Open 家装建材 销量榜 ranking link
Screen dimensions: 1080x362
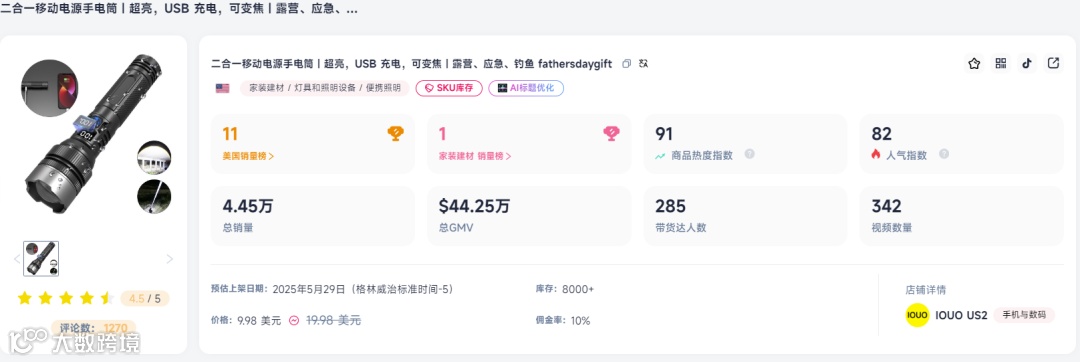coord(475,156)
